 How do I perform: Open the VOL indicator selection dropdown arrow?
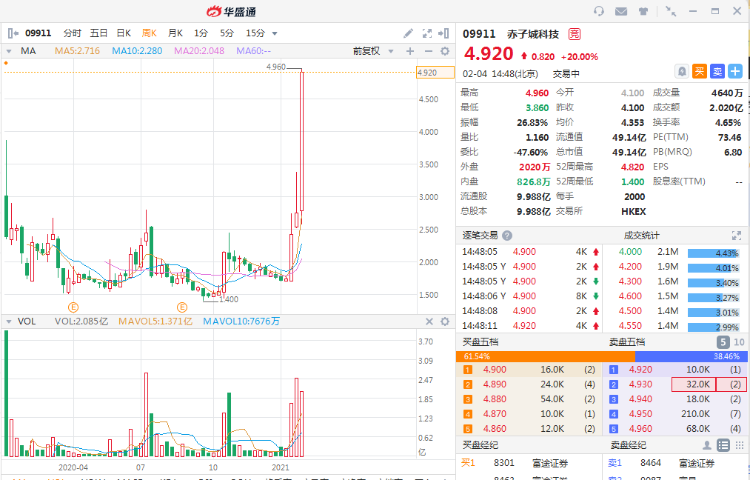click(9, 321)
